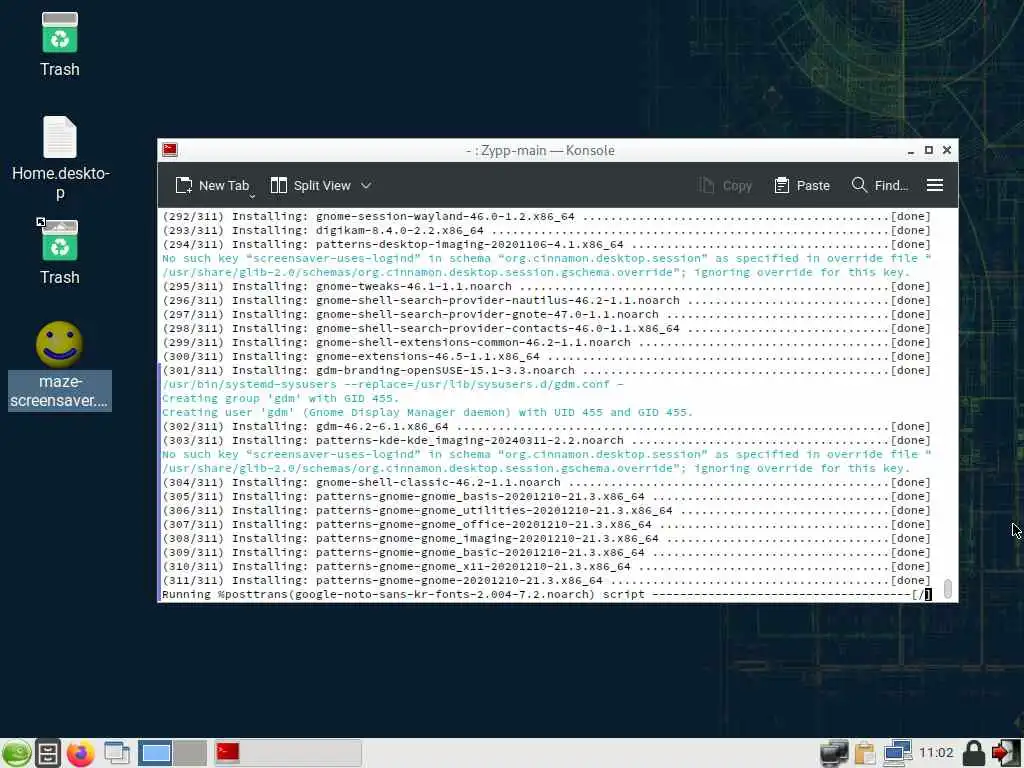This screenshot has width=1024, height=768.
Task: Click the Zypp-main Konsole title text
Action: pyautogui.click(x=540, y=150)
